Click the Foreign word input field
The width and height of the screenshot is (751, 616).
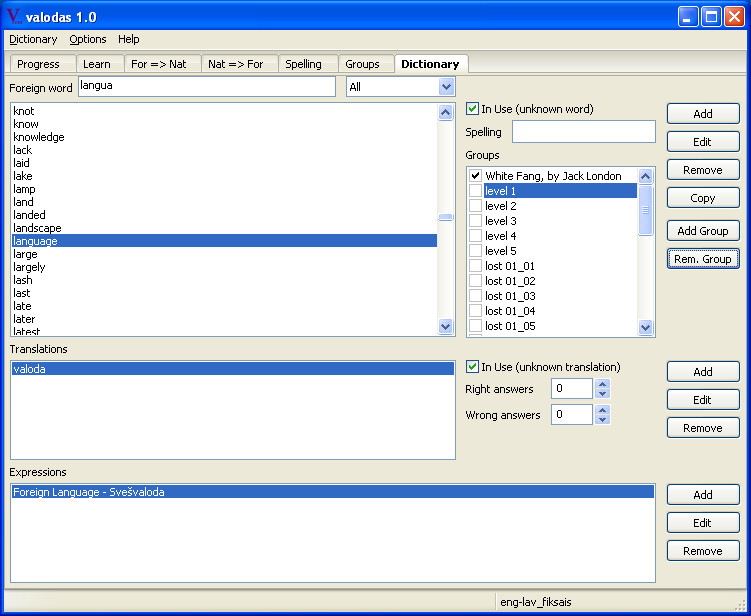pyautogui.click(x=207, y=87)
